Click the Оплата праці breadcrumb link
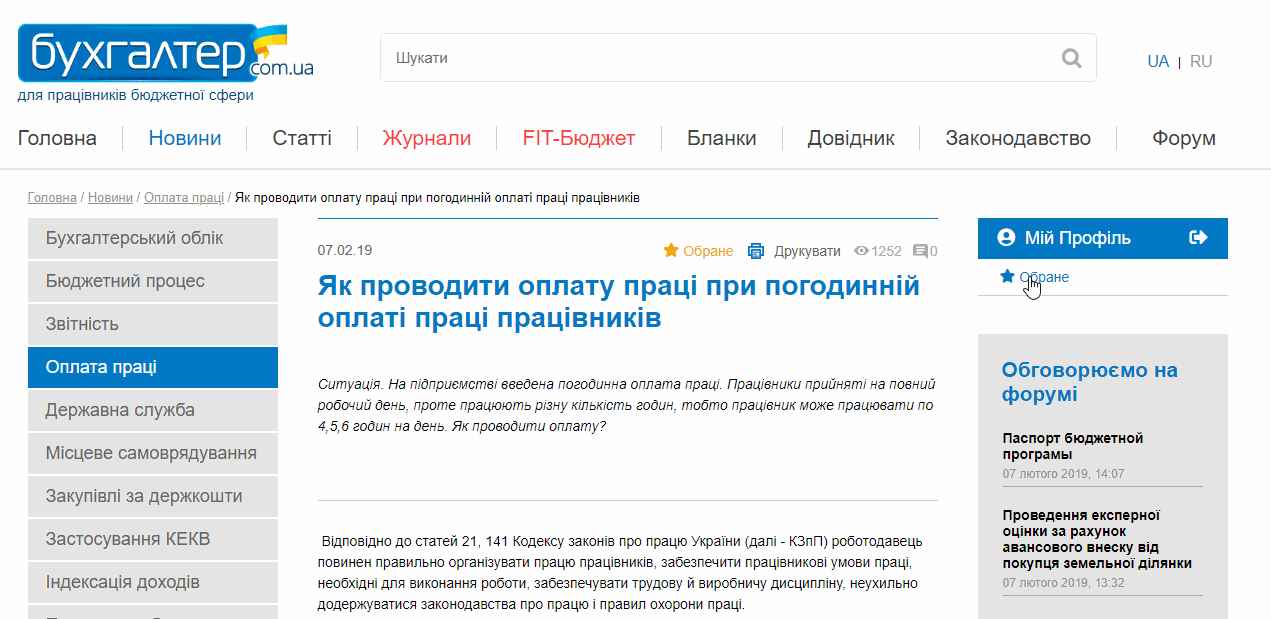 click(x=184, y=198)
